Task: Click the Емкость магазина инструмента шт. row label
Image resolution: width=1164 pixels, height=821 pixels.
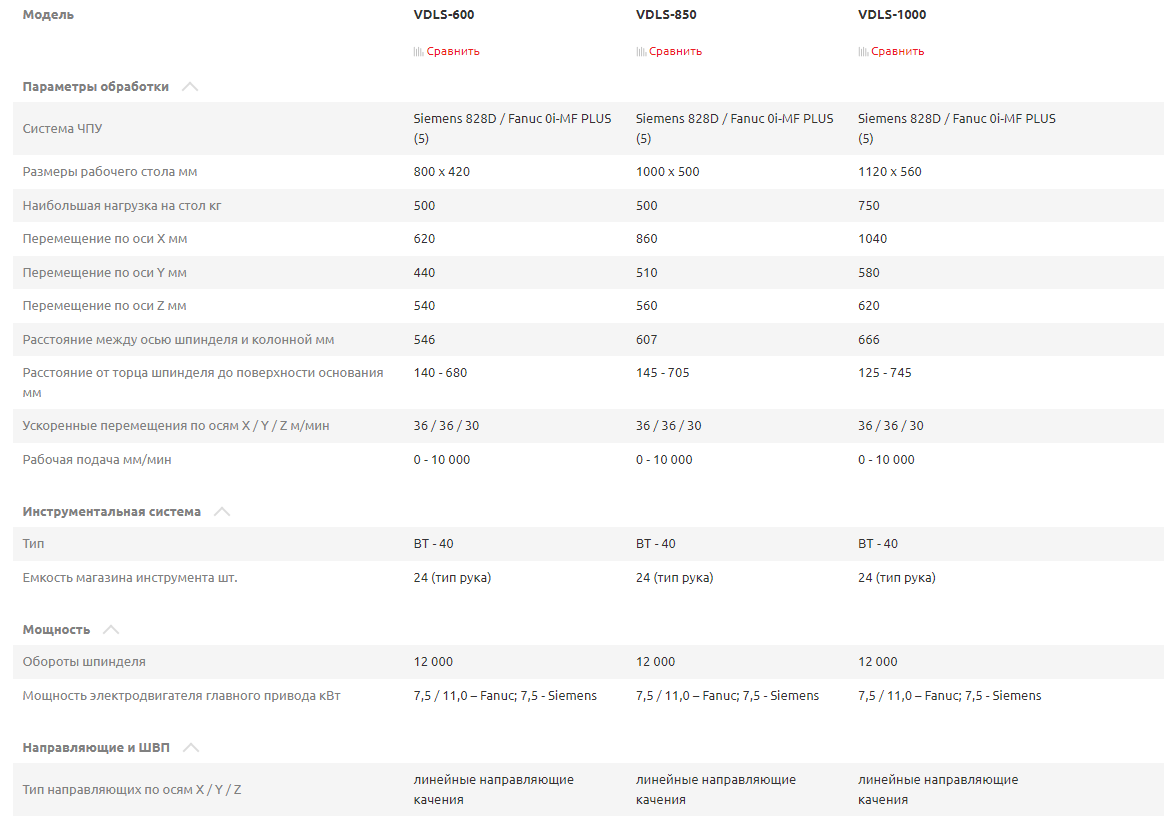Action: coord(130,578)
